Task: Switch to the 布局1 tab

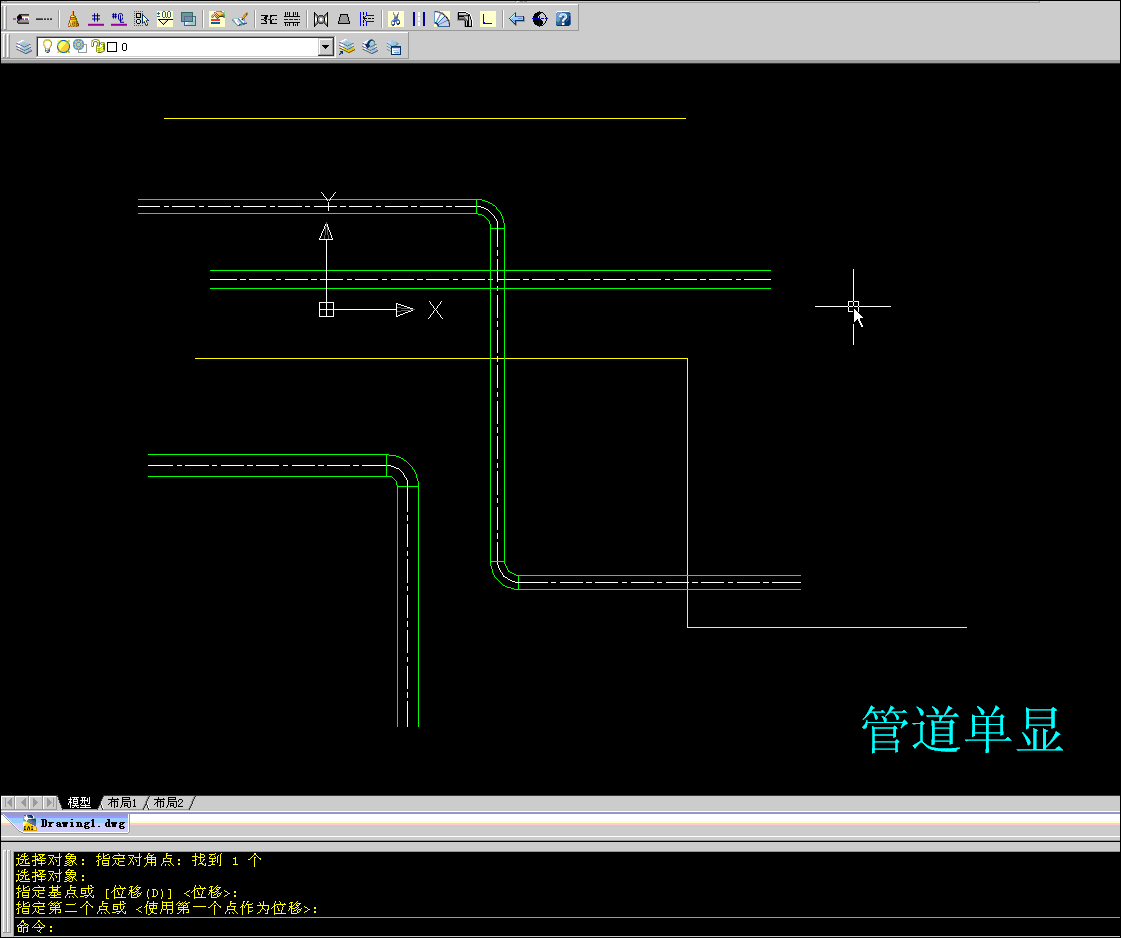Action: 122,803
